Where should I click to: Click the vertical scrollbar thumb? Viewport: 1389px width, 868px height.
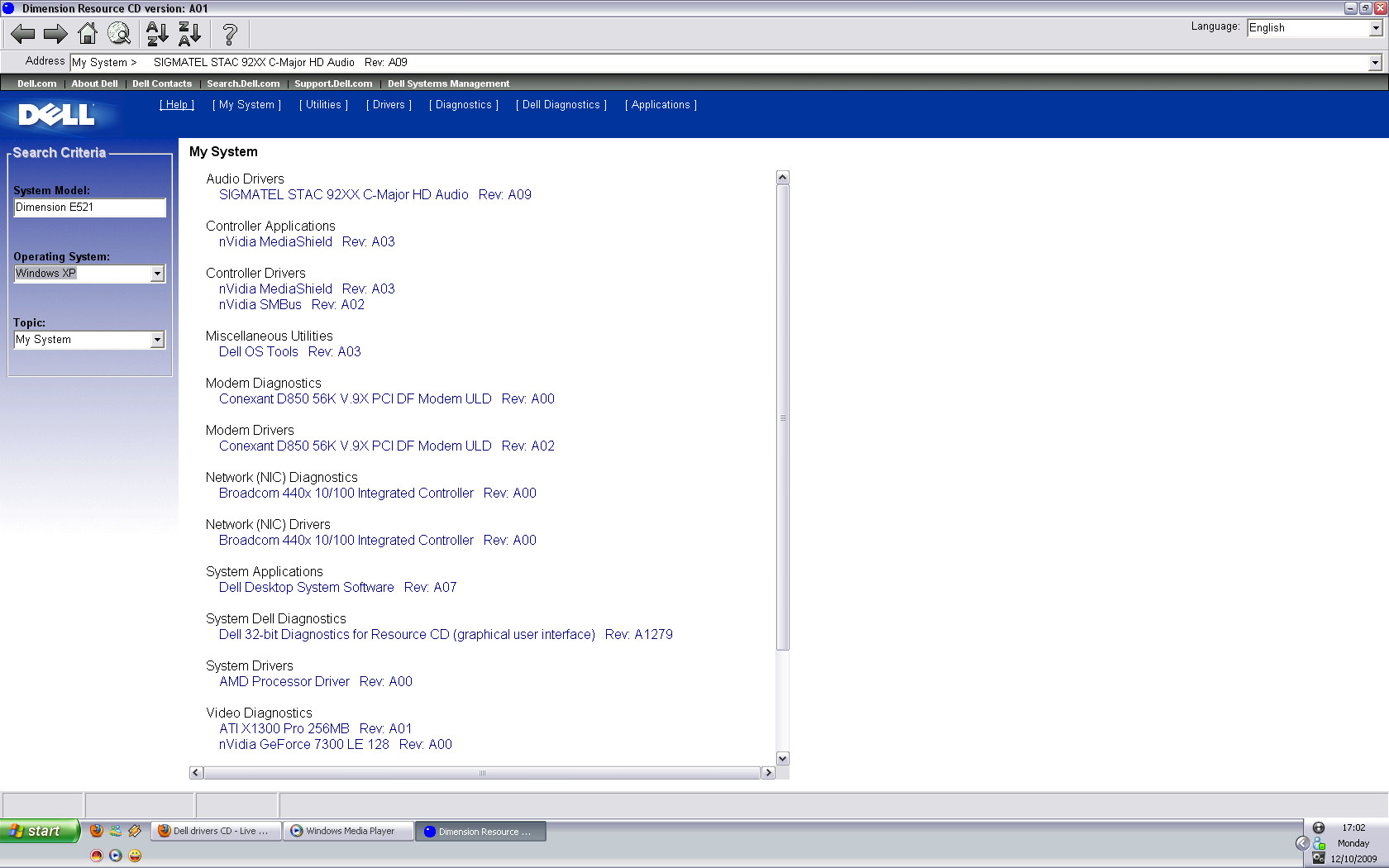coord(783,417)
